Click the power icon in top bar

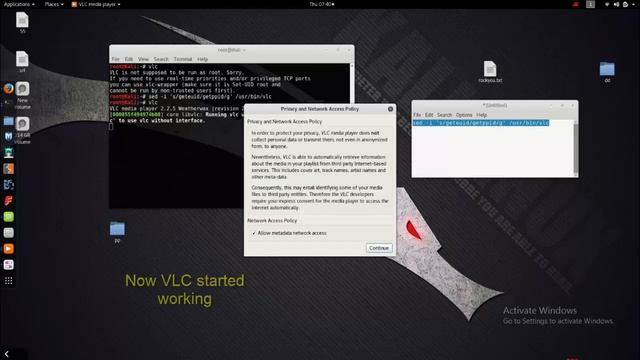coord(625,4)
